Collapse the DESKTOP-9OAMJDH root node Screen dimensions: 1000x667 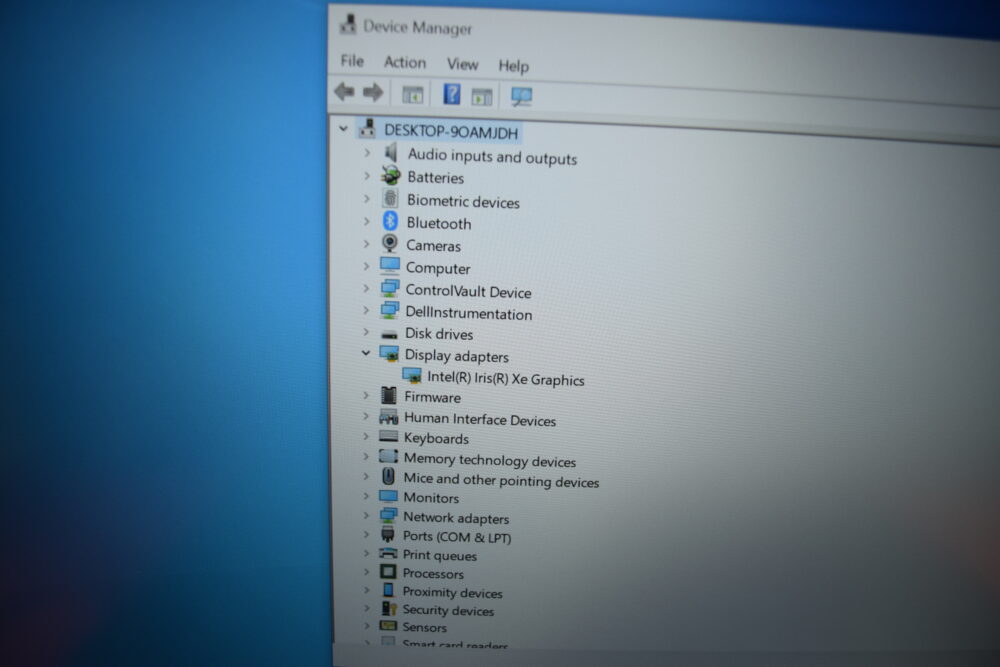tap(344, 129)
